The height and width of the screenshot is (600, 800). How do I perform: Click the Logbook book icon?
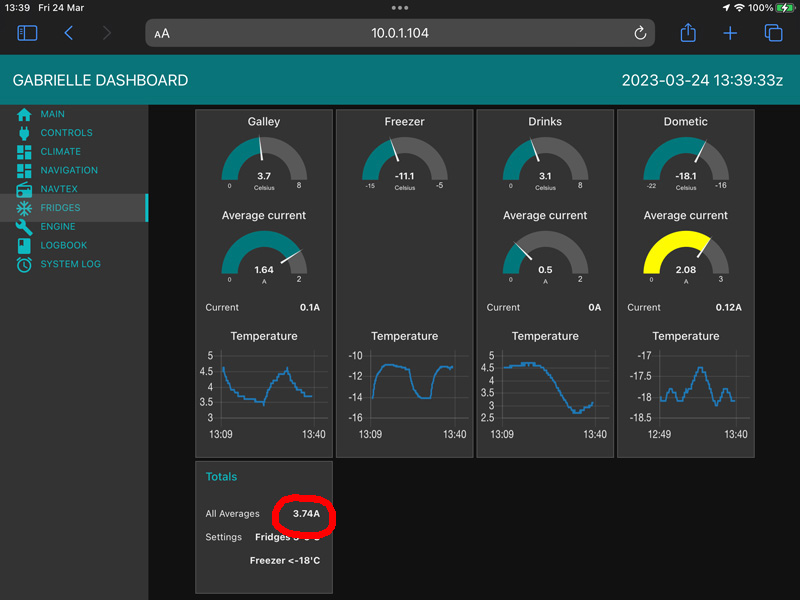24,246
